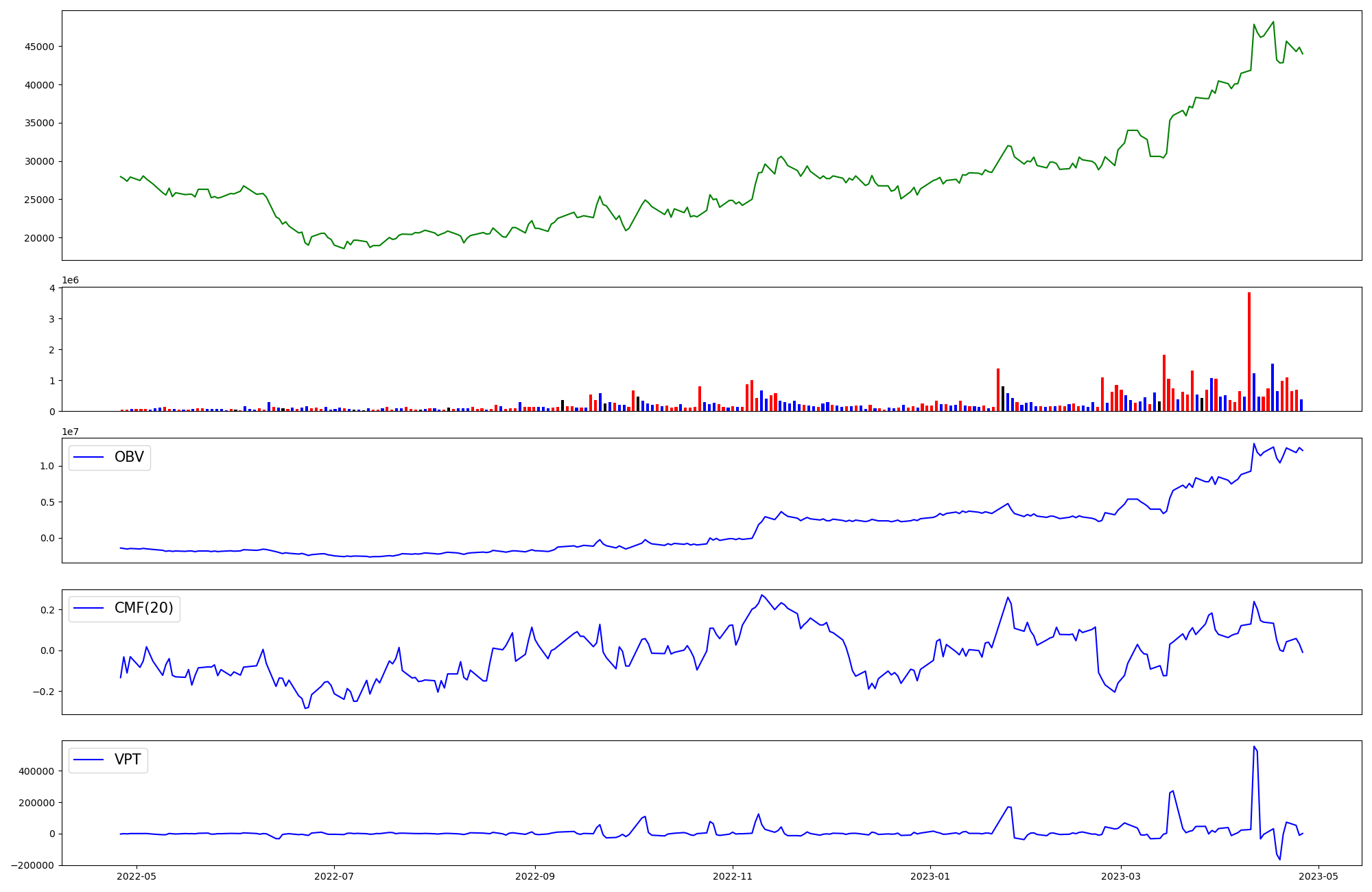Click the 2022-05 x-axis date label

point(137,876)
